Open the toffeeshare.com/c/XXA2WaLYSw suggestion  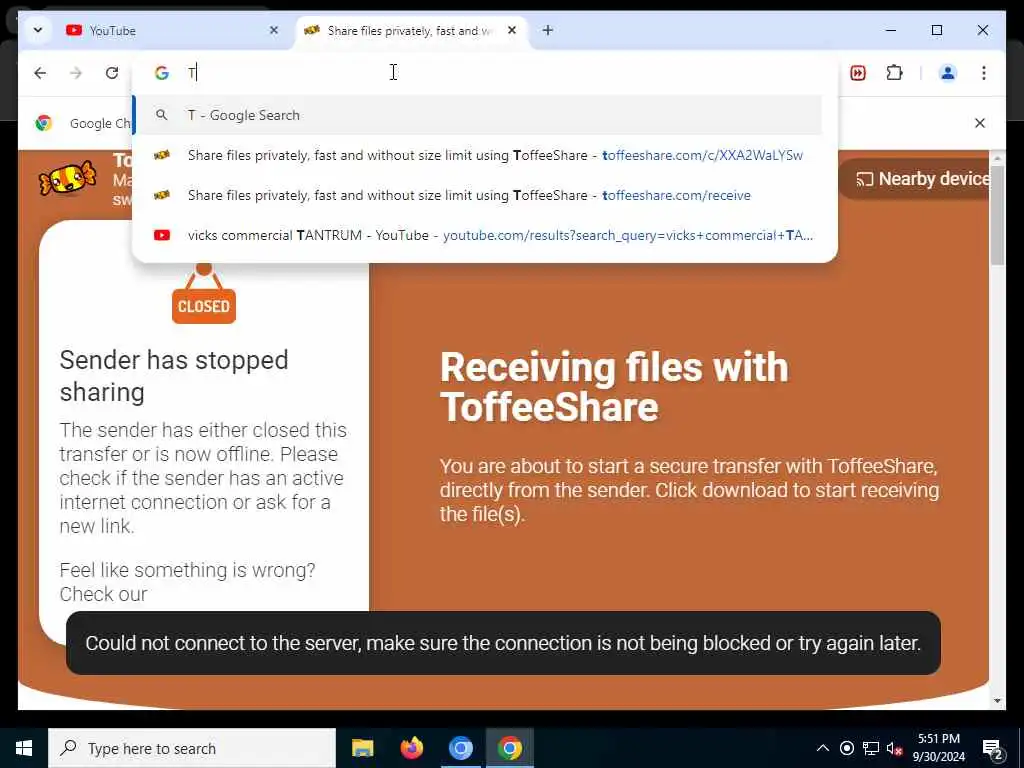(x=477, y=155)
